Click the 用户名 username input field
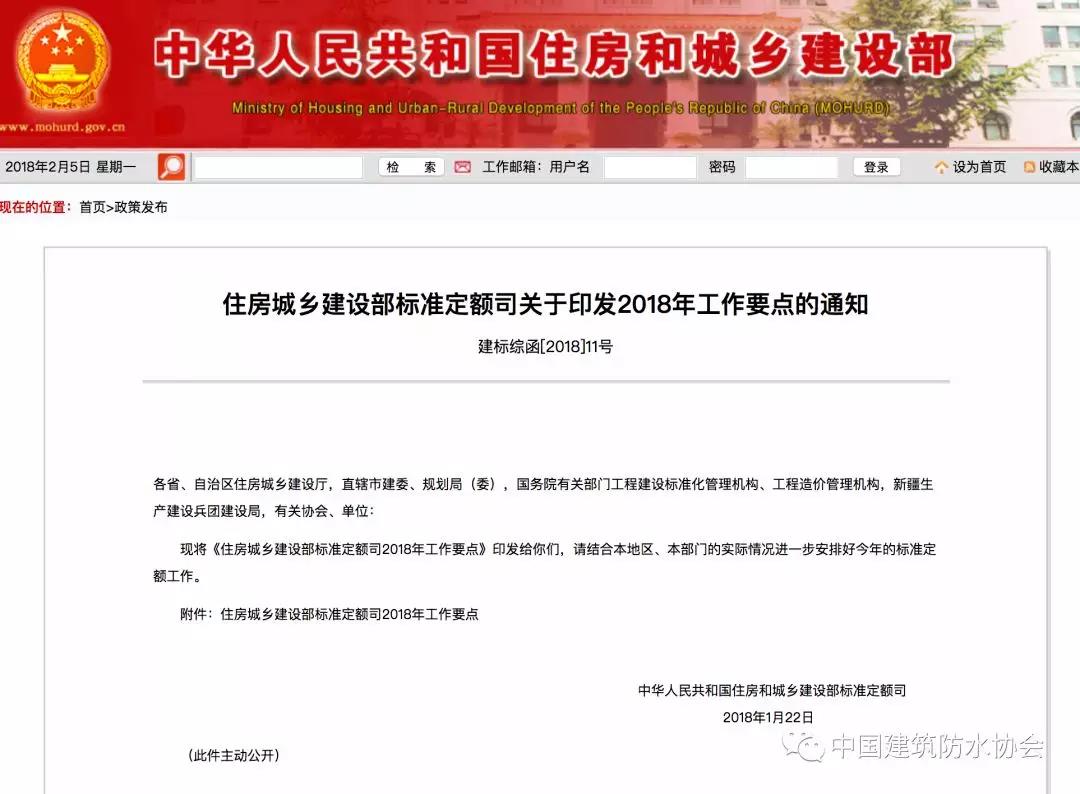 [x=649, y=167]
